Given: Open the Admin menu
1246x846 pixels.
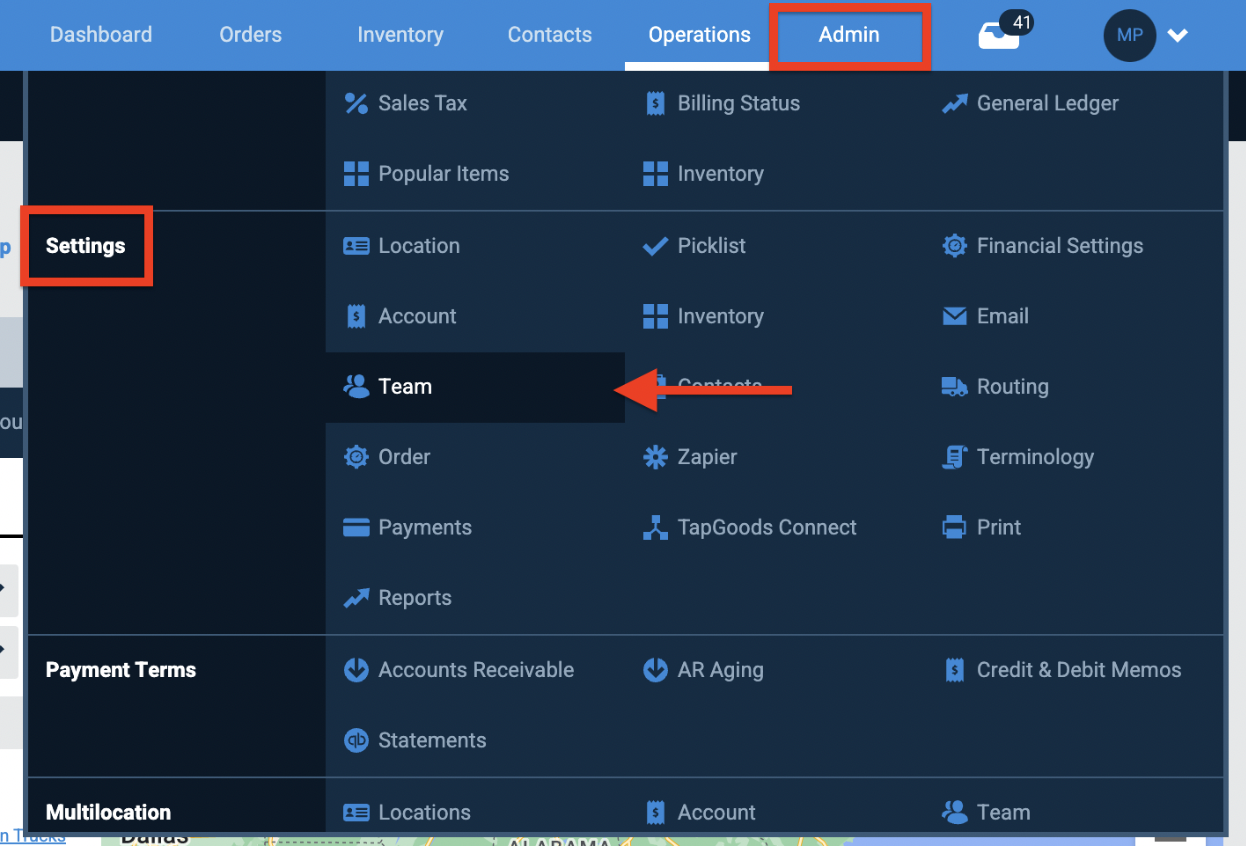Looking at the screenshot, I should tap(849, 34).
